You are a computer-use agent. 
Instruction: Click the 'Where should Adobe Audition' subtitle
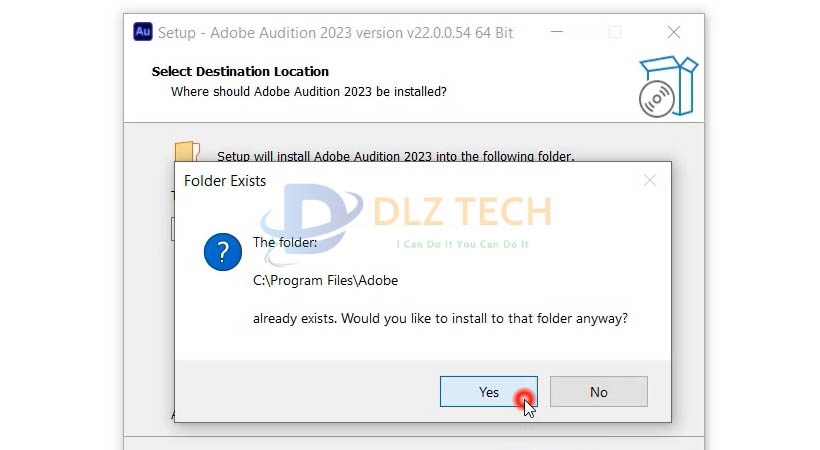click(x=309, y=92)
